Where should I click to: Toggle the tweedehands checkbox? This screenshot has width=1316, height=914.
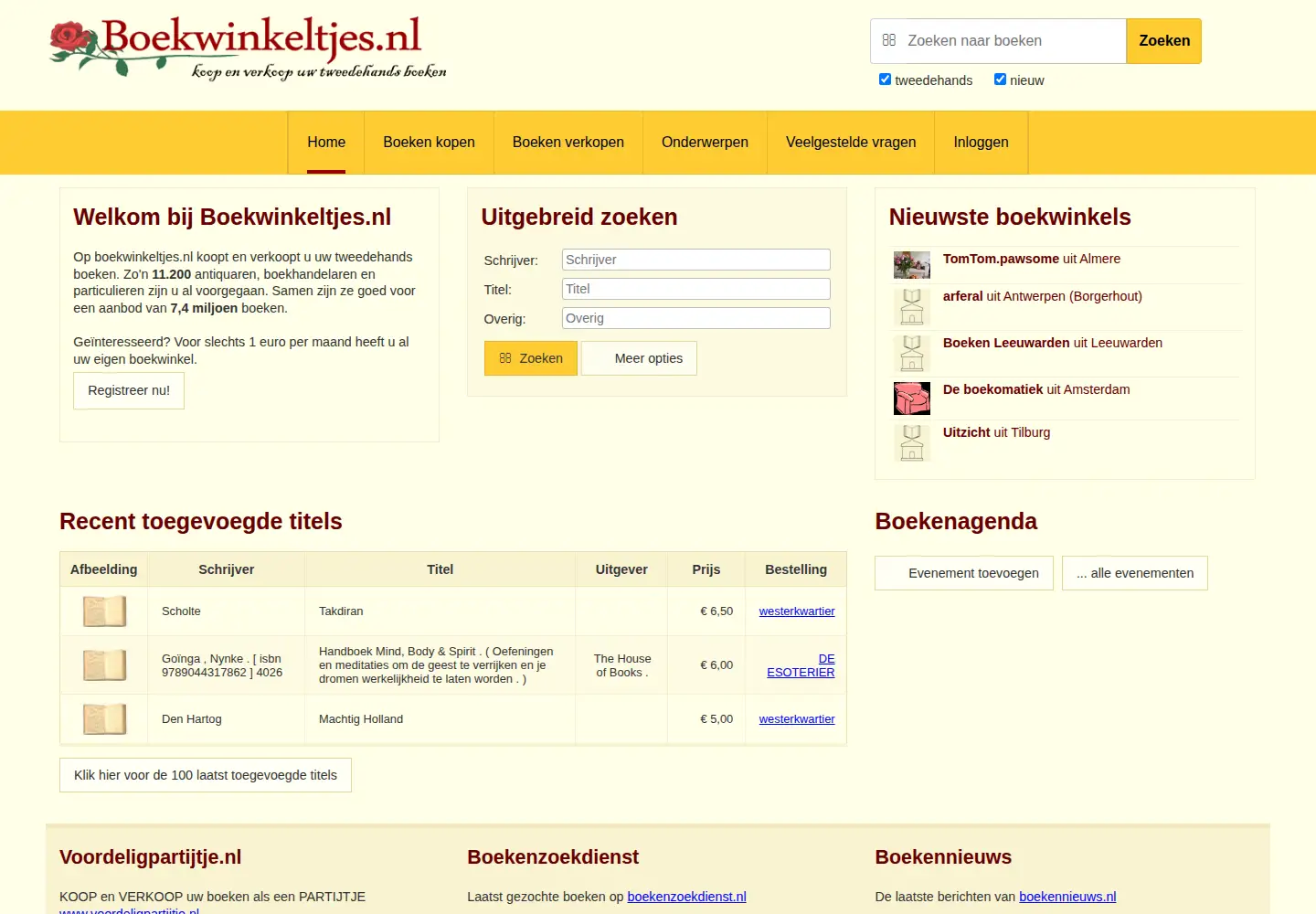click(x=885, y=80)
